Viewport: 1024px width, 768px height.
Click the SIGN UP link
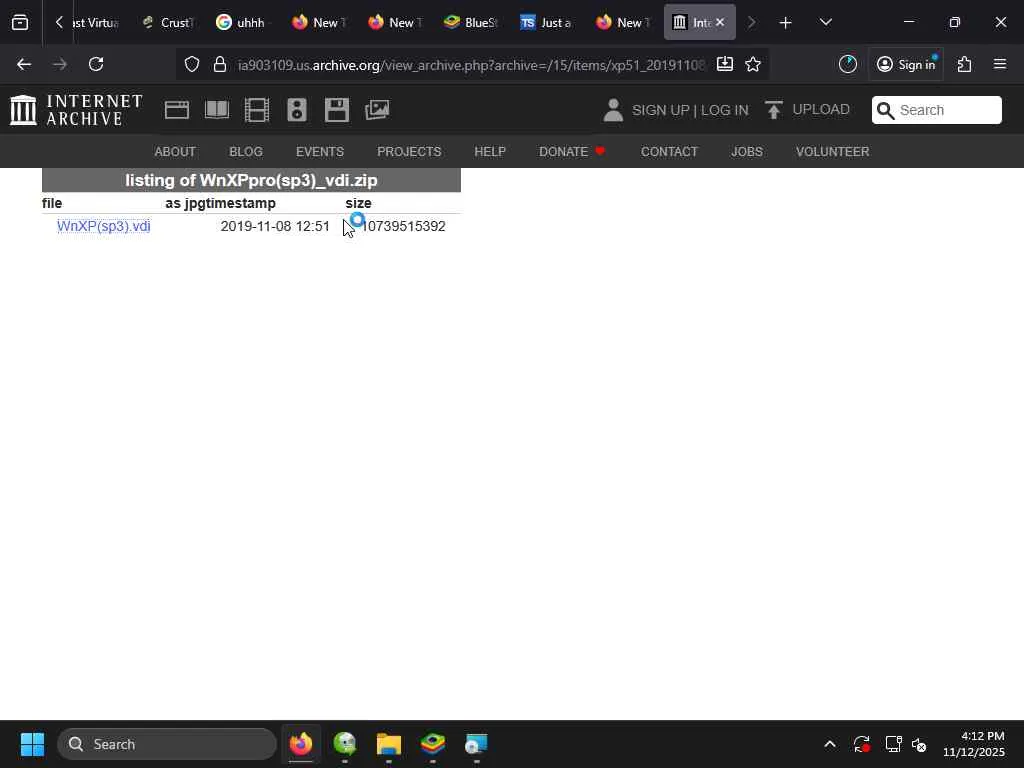point(660,110)
